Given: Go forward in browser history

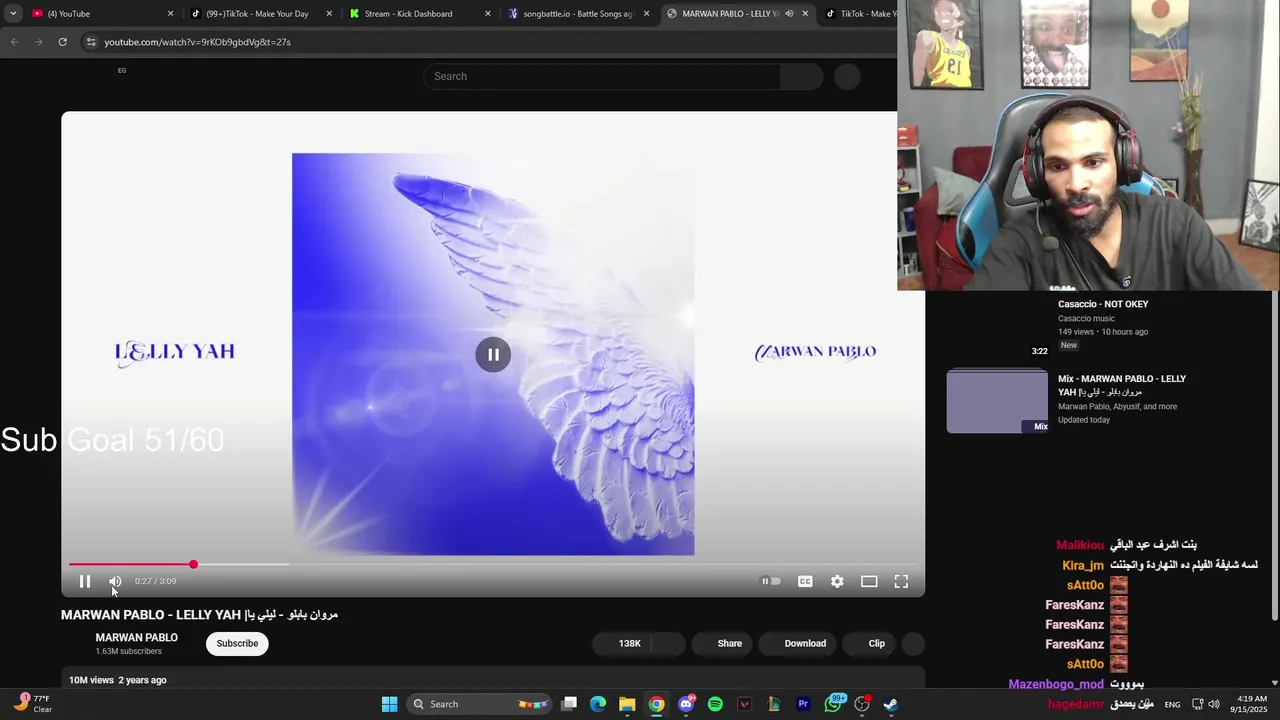Looking at the screenshot, I should pos(38,42).
